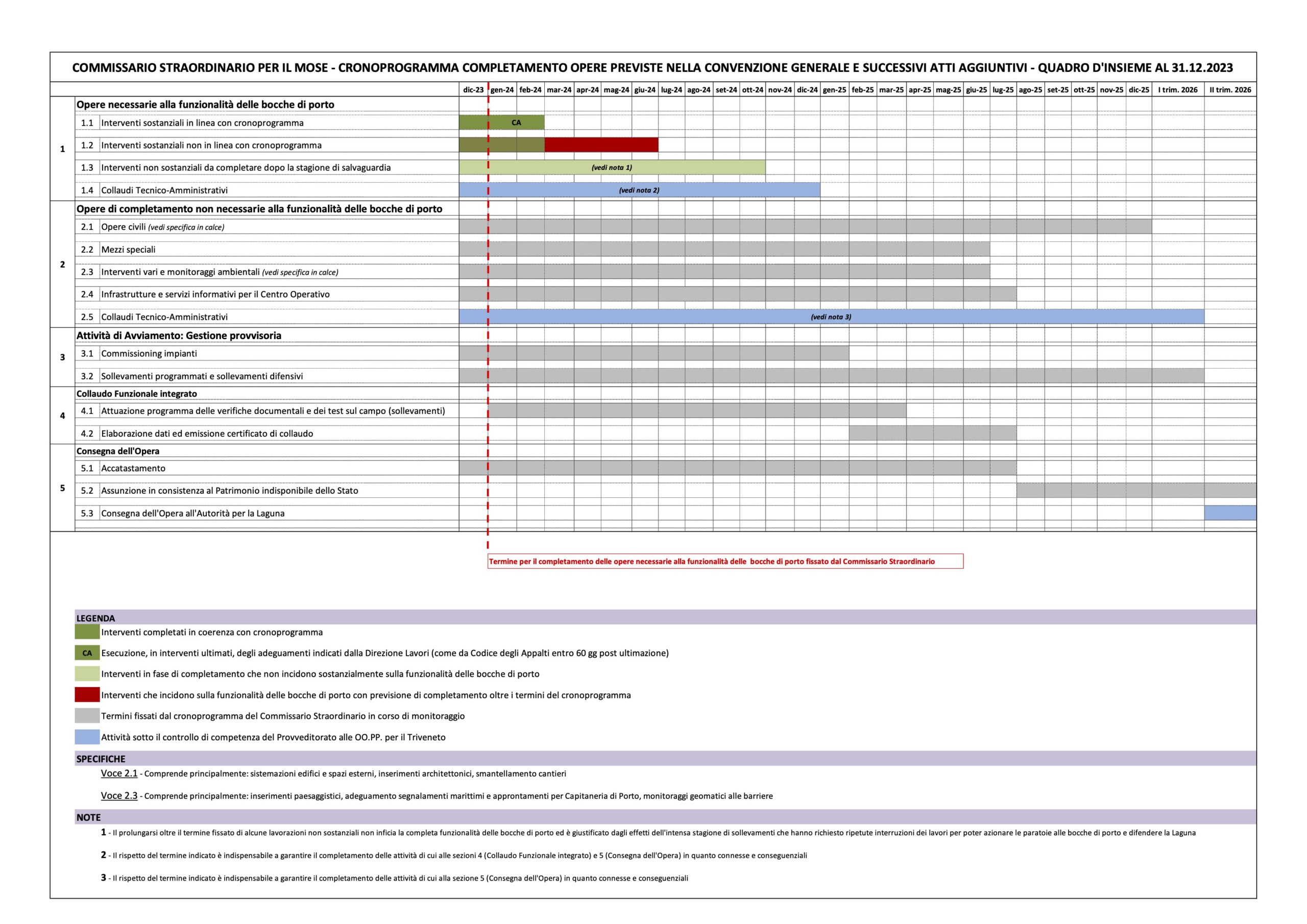Click 'Attività di Avviamento: Gestione provvisoria' heading
The width and height of the screenshot is (1307, 924).
point(179,335)
